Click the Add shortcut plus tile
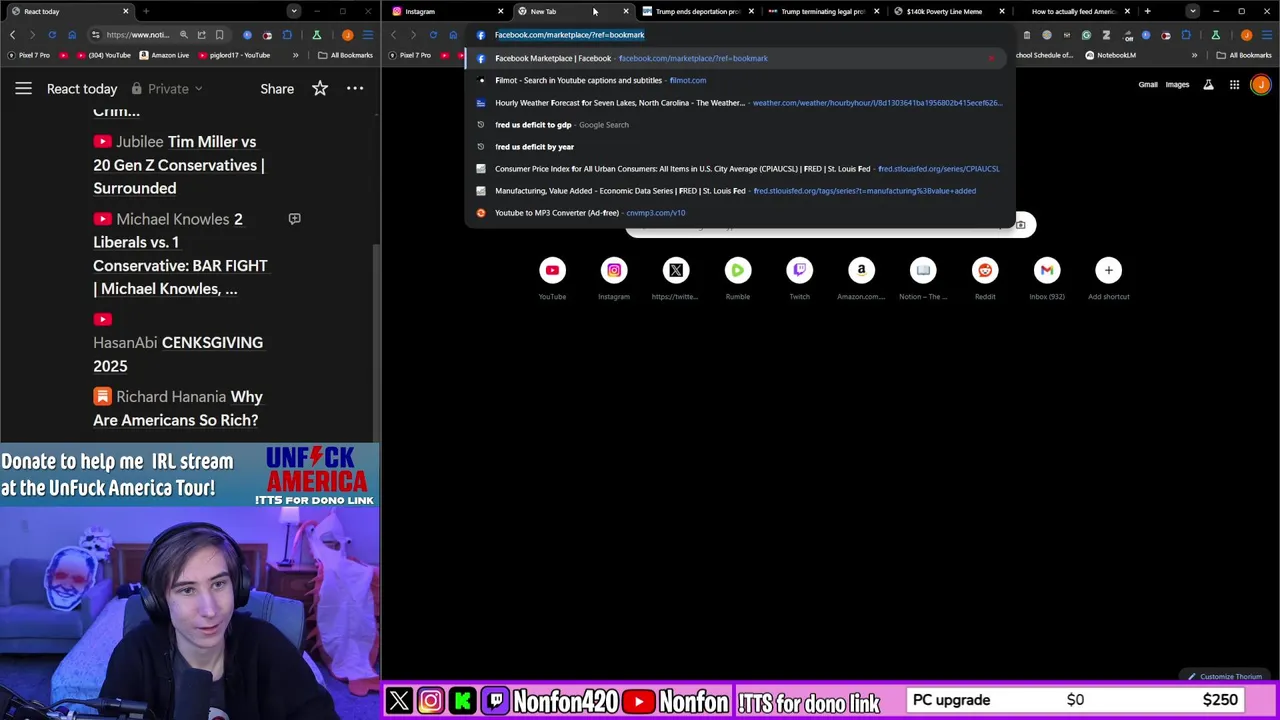 [1108, 277]
